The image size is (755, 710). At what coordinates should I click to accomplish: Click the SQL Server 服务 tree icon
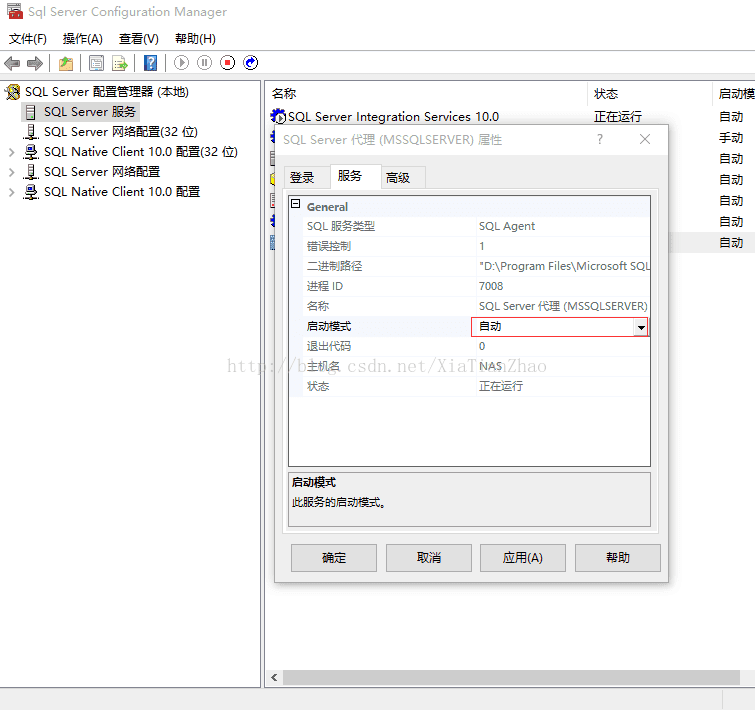30,112
